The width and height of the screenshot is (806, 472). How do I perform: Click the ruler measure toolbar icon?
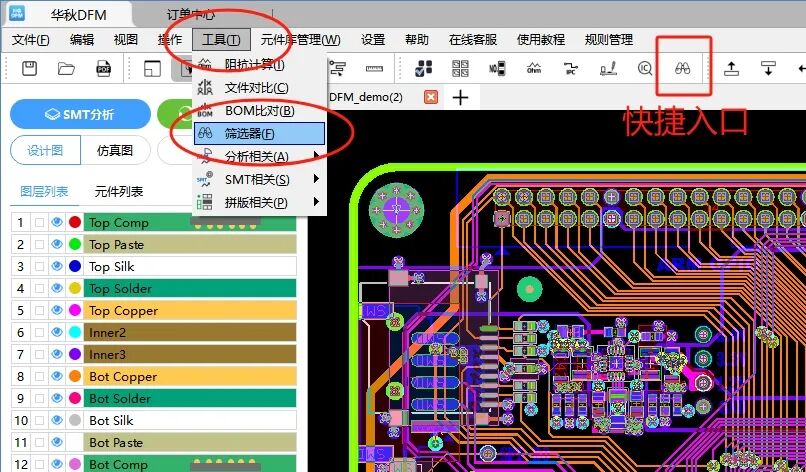pyautogui.click(x=375, y=68)
